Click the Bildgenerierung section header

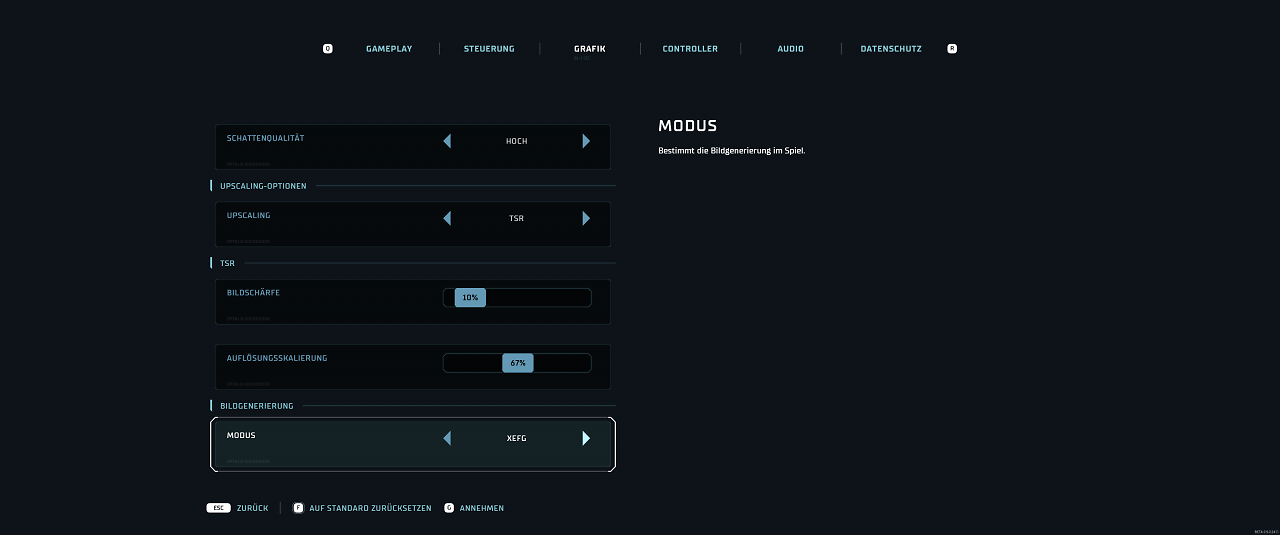click(x=257, y=406)
